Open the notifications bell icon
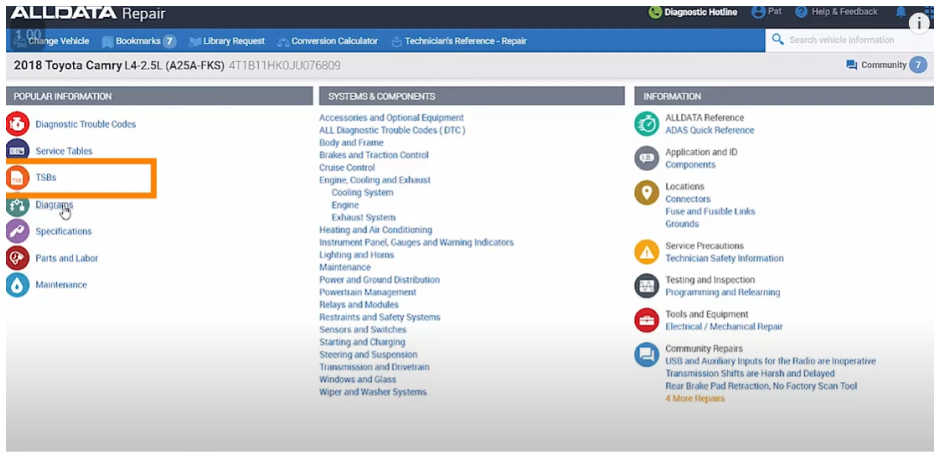The height and width of the screenshot is (458, 940). (x=900, y=12)
